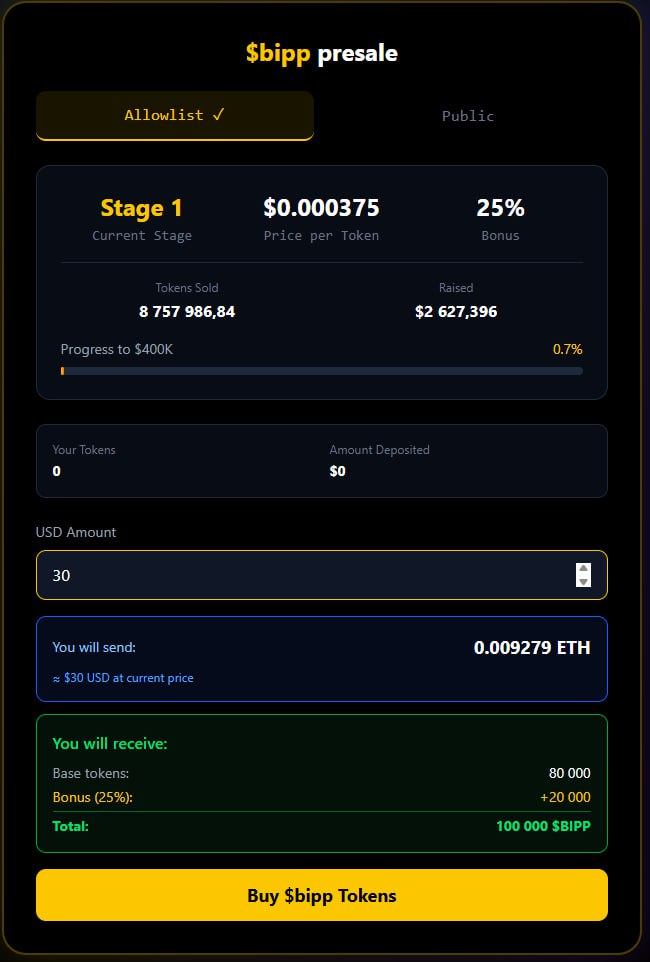Screen dimensions: 650x962
Task: Click the 25% bonus value
Action: click(500, 208)
